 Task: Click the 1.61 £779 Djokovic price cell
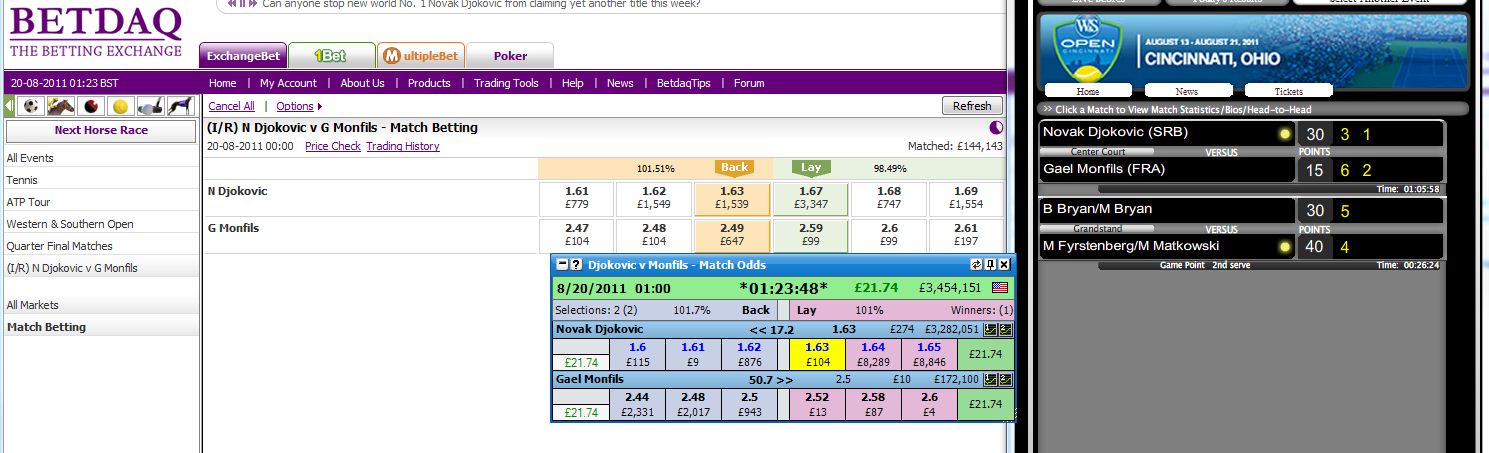coord(576,198)
